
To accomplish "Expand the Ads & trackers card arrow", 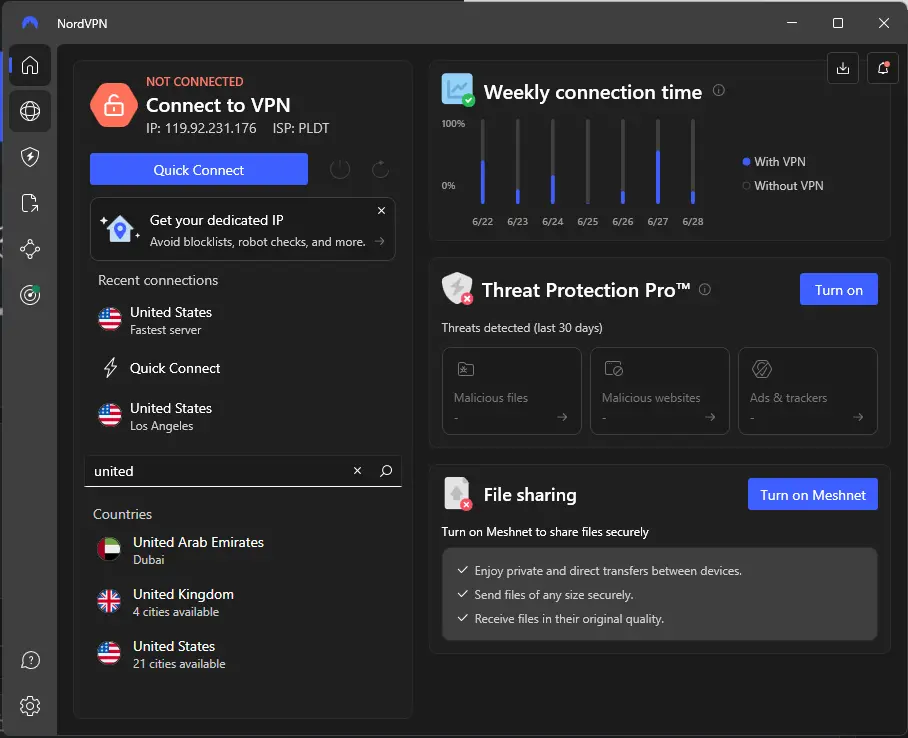I will coord(858,417).
